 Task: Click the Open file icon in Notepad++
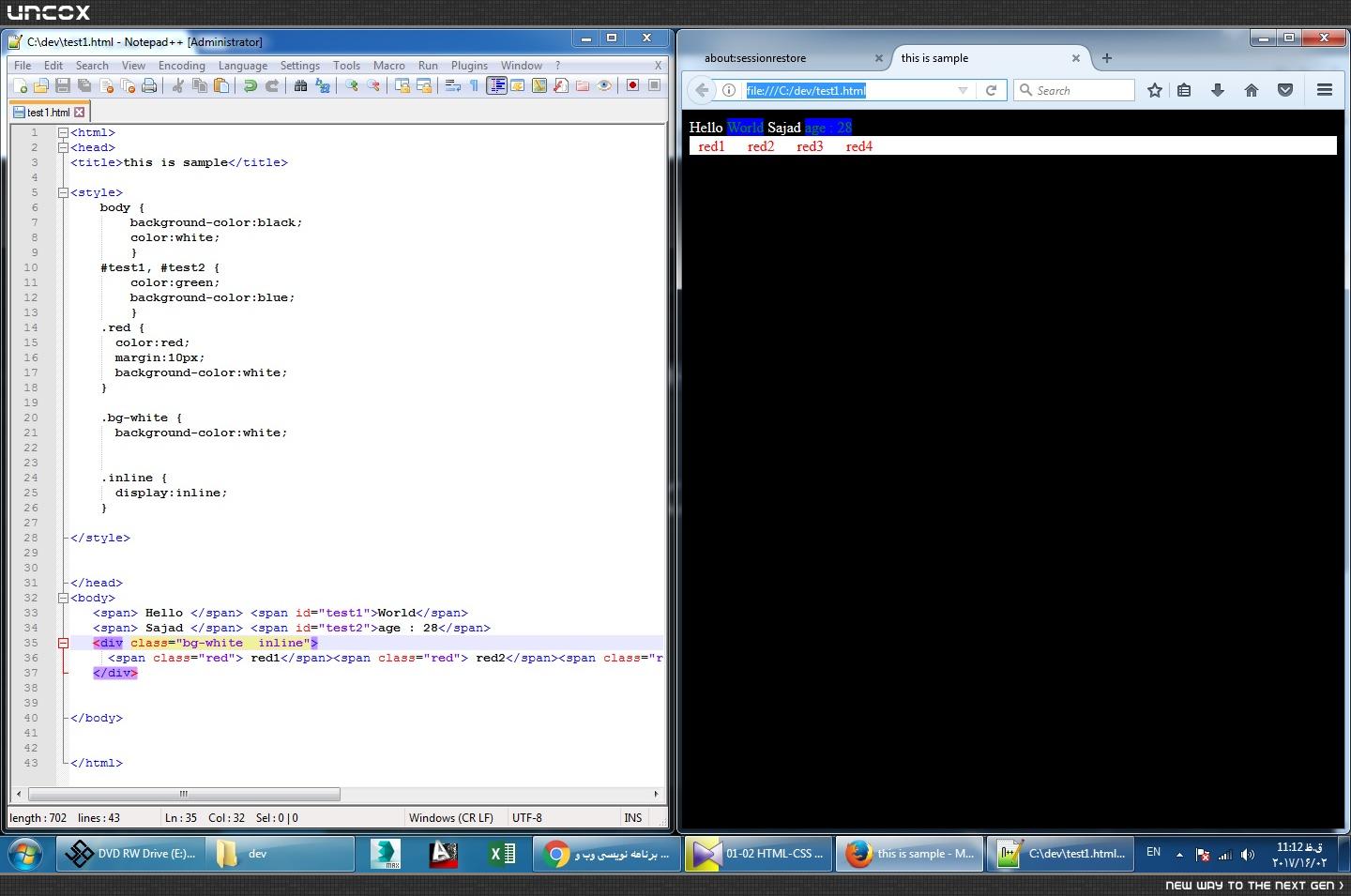[x=41, y=86]
